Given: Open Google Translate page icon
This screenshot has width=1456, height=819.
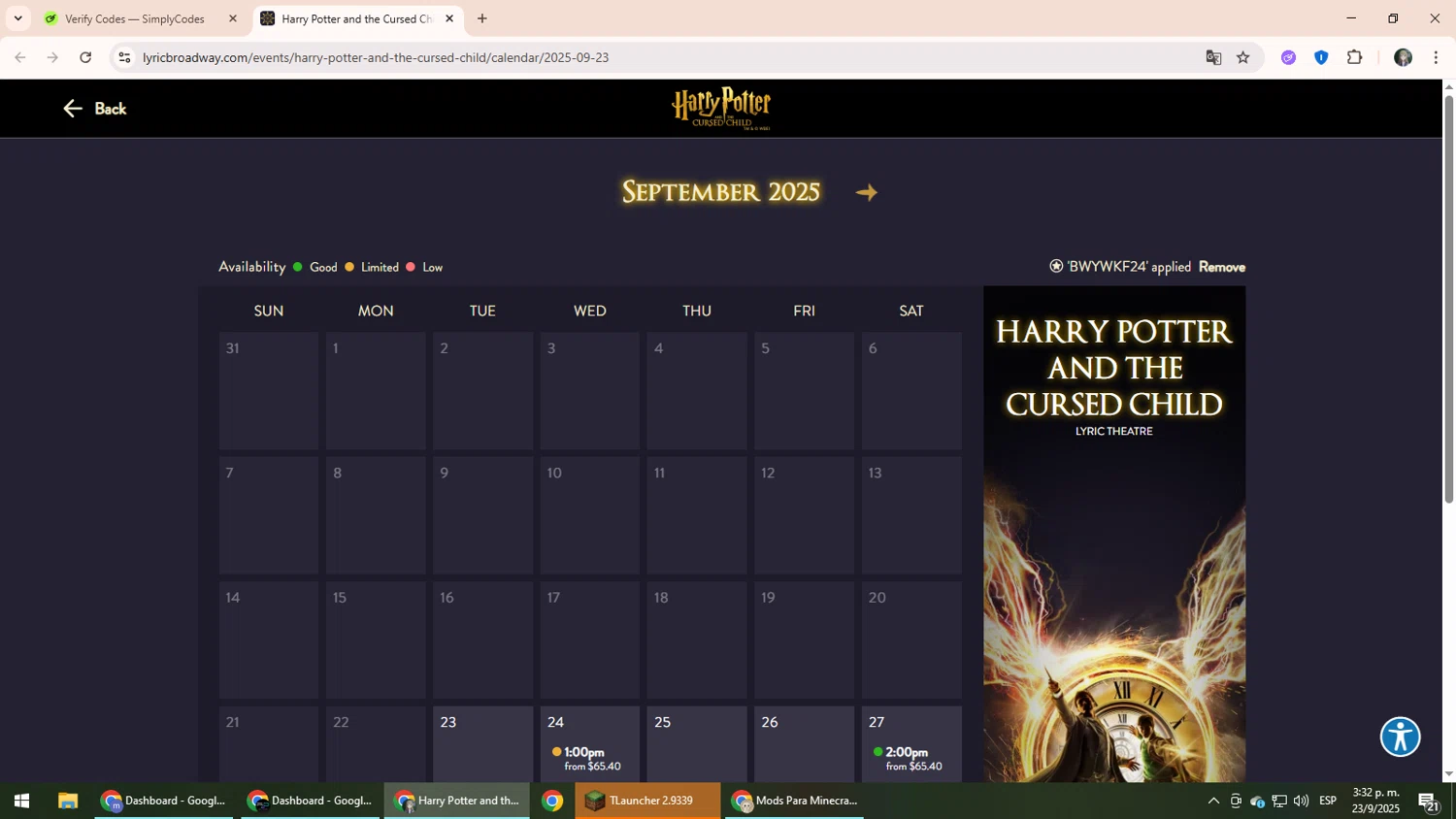Looking at the screenshot, I should [1213, 57].
